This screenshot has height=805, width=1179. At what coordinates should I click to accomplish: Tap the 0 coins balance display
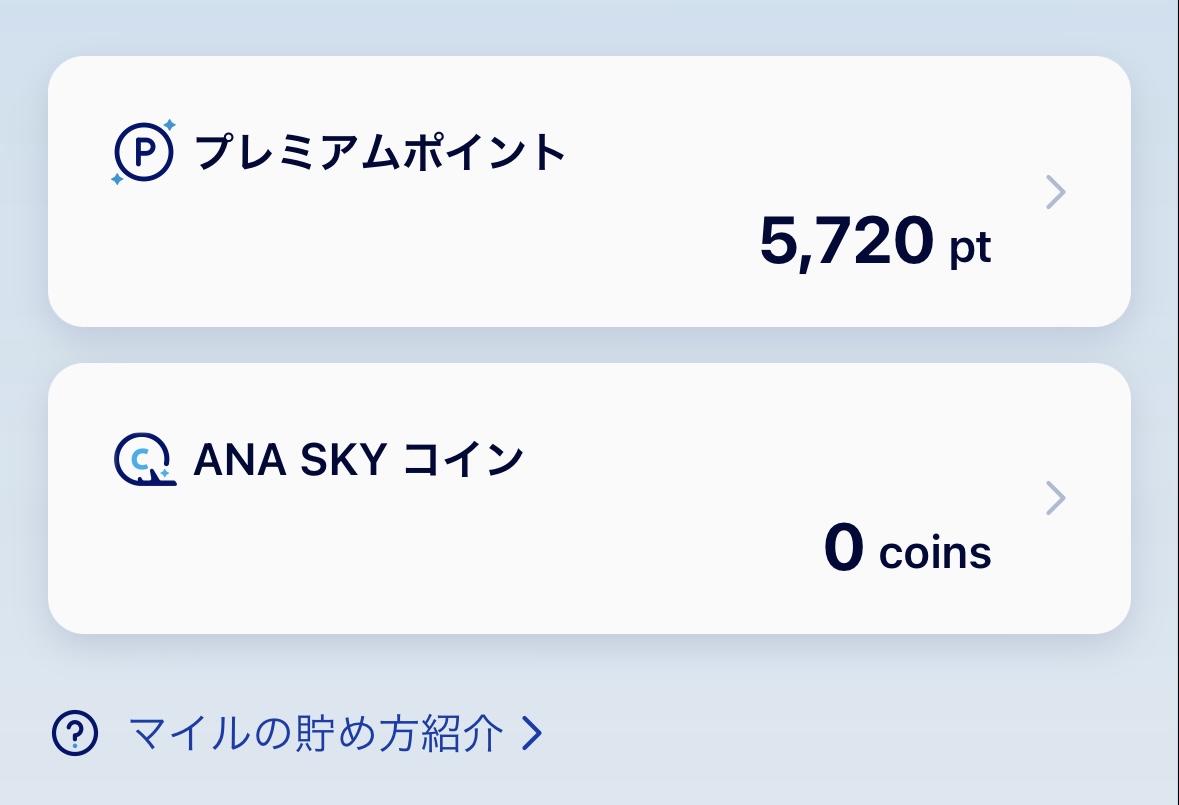coord(905,549)
